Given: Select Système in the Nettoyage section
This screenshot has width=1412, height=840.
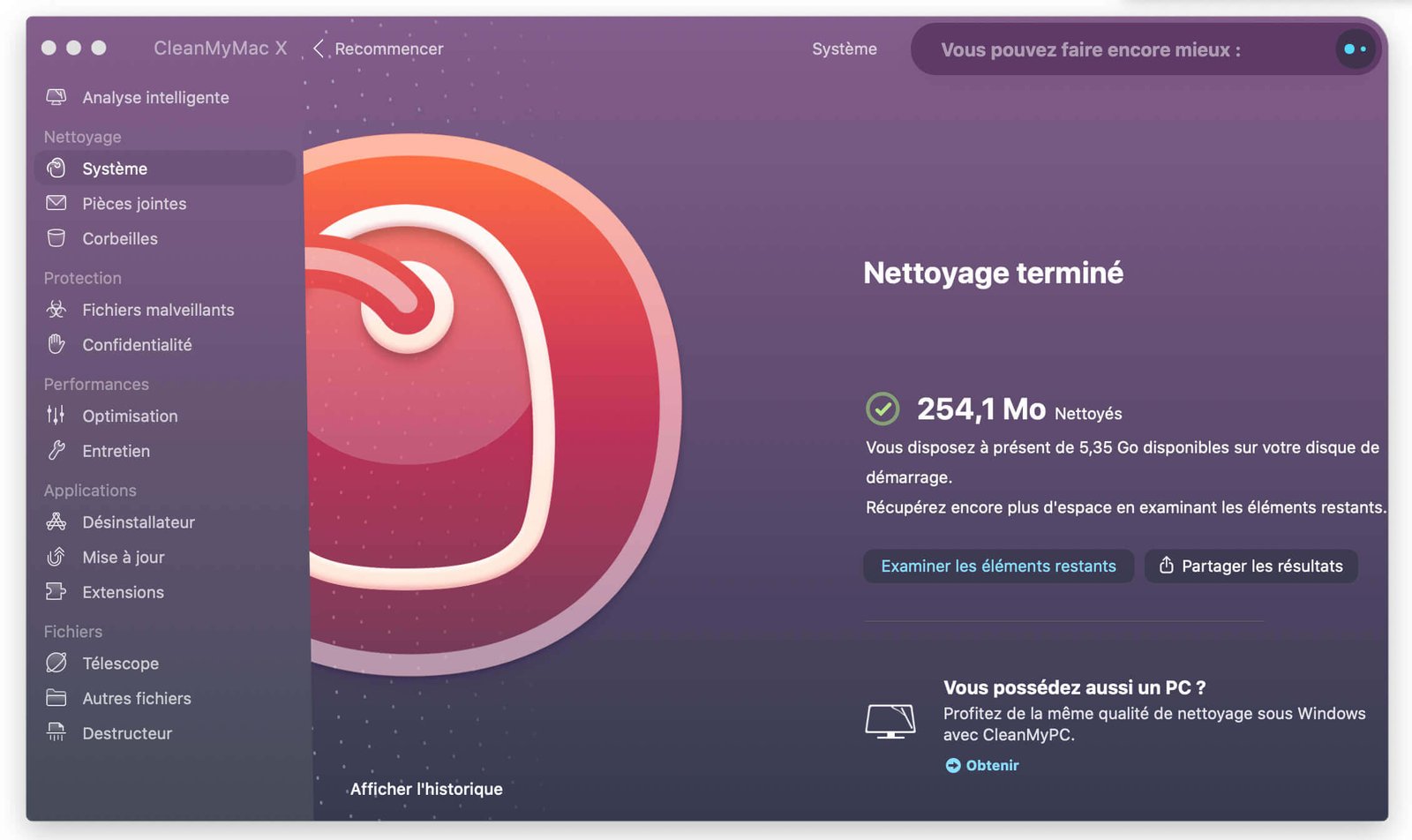Looking at the screenshot, I should click(164, 168).
